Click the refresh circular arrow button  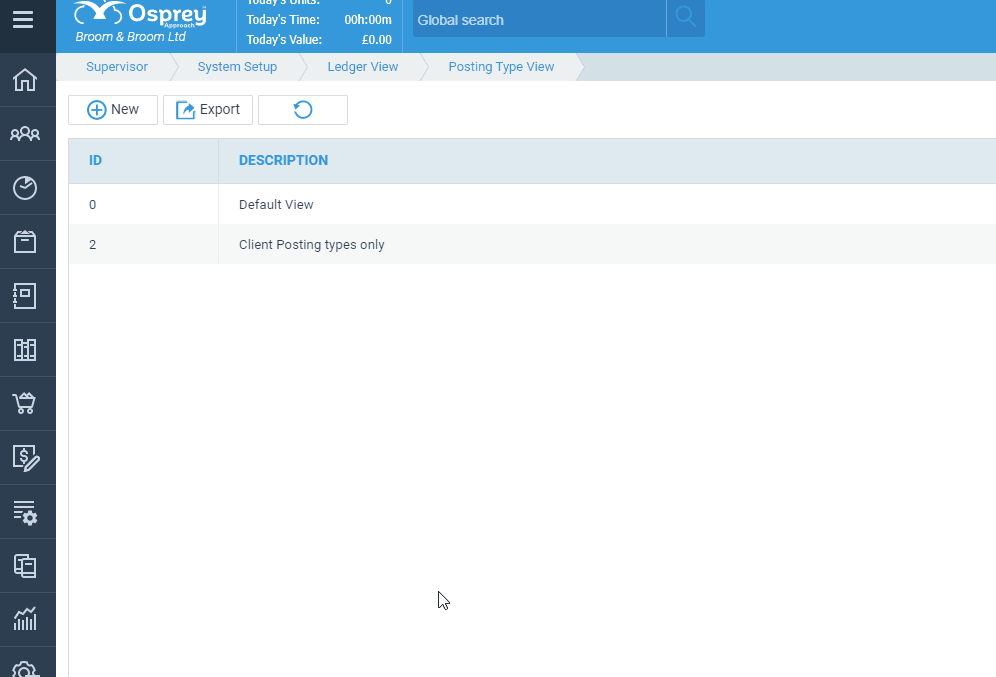coord(303,110)
